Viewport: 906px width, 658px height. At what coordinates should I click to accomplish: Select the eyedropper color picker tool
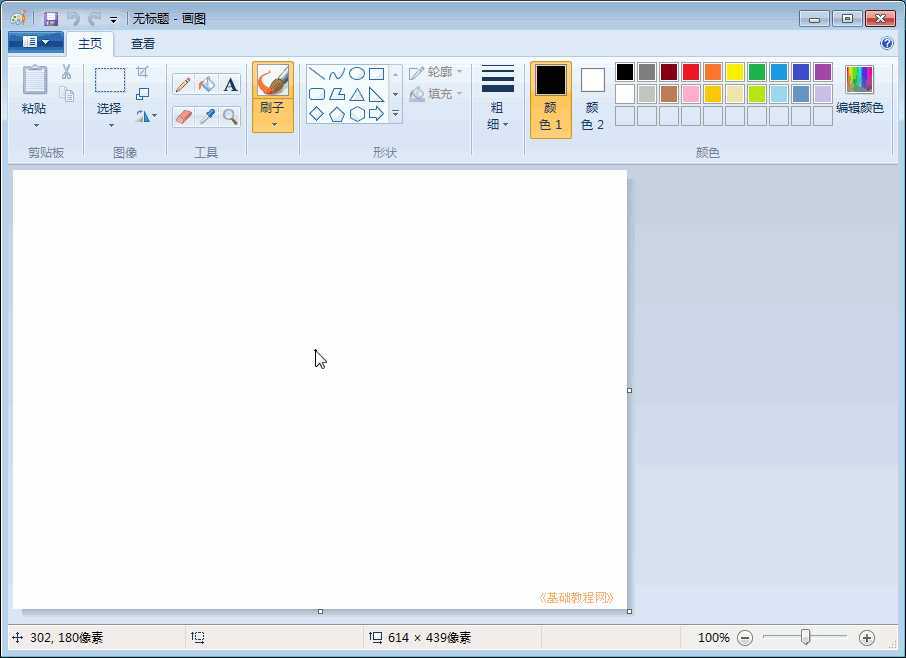click(x=206, y=116)
